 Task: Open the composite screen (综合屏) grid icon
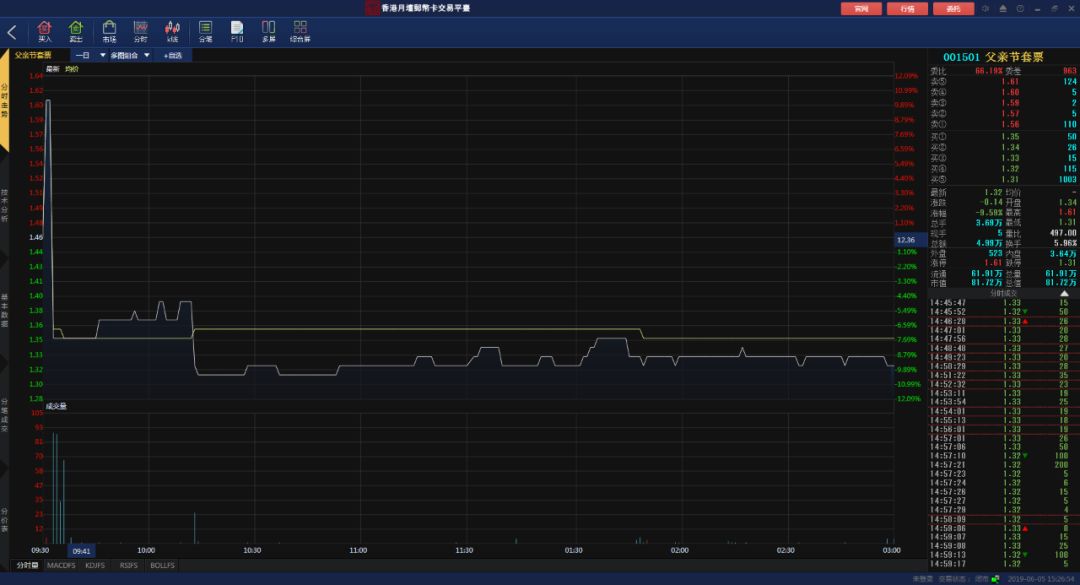coord(300,31)
